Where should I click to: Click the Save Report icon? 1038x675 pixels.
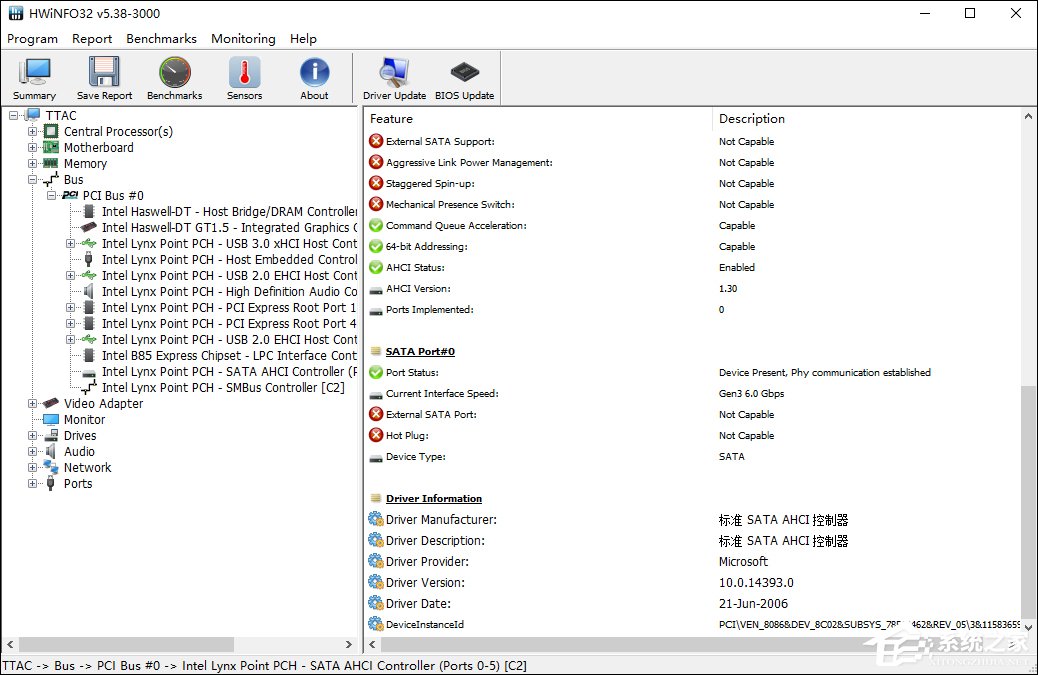[x=104, y=77]
